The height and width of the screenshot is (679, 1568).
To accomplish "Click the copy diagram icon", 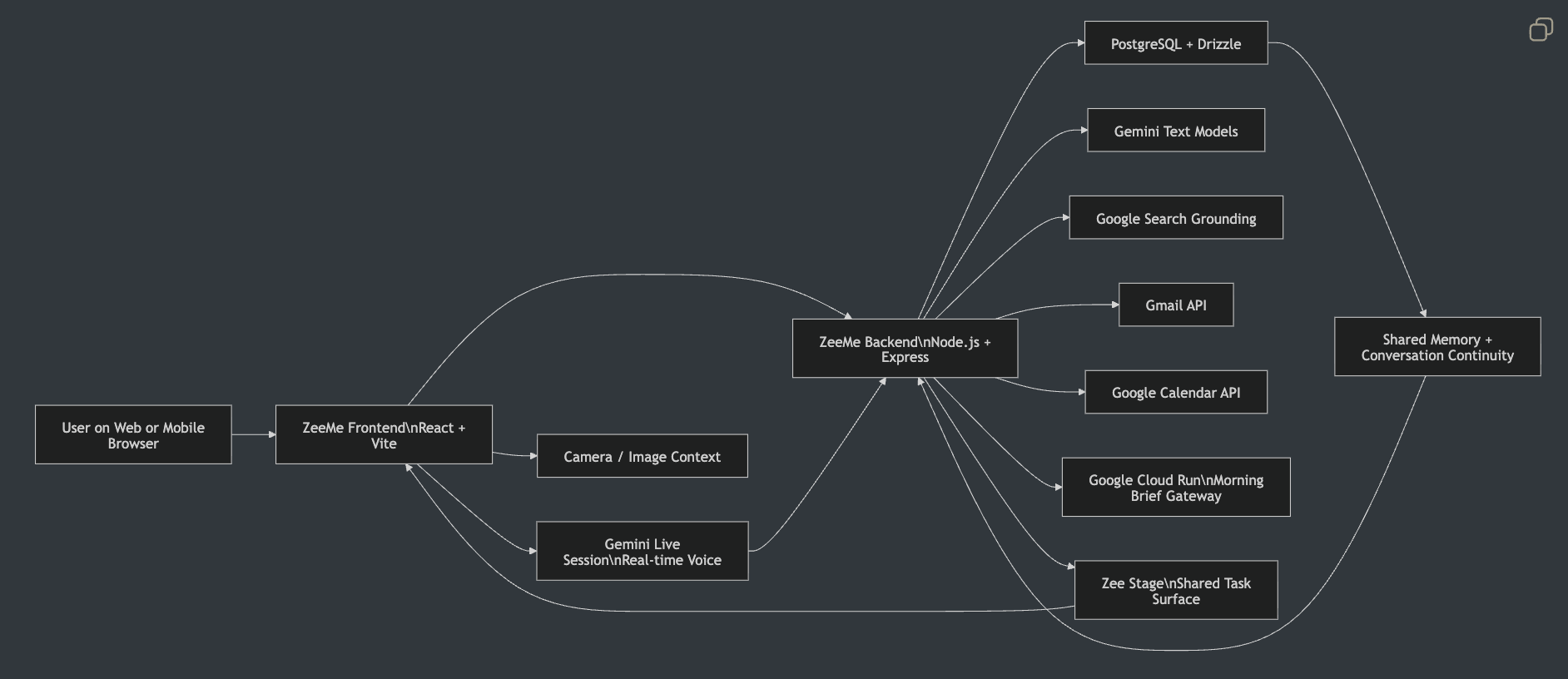I will tap(1541, 30).
